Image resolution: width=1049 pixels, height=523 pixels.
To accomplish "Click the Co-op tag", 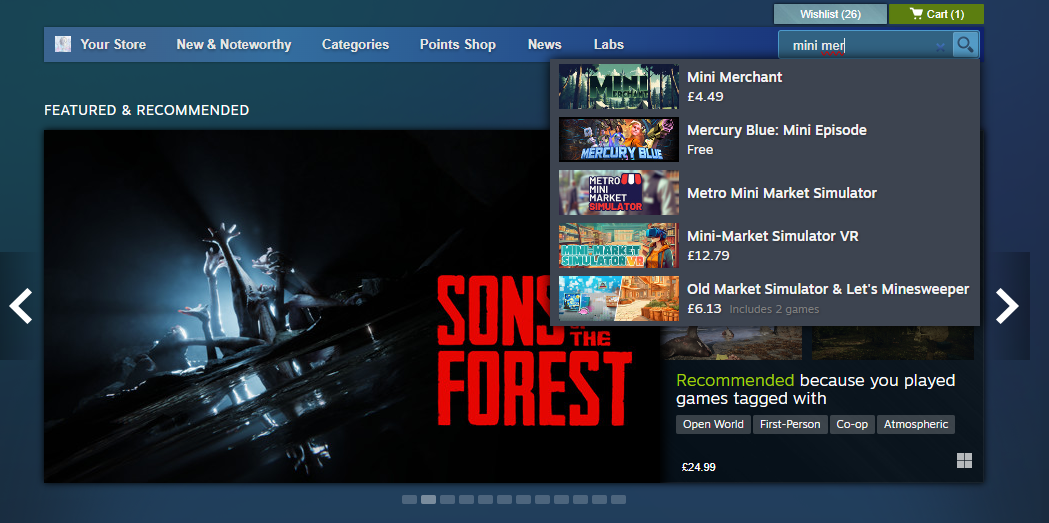I will (852, 424).
